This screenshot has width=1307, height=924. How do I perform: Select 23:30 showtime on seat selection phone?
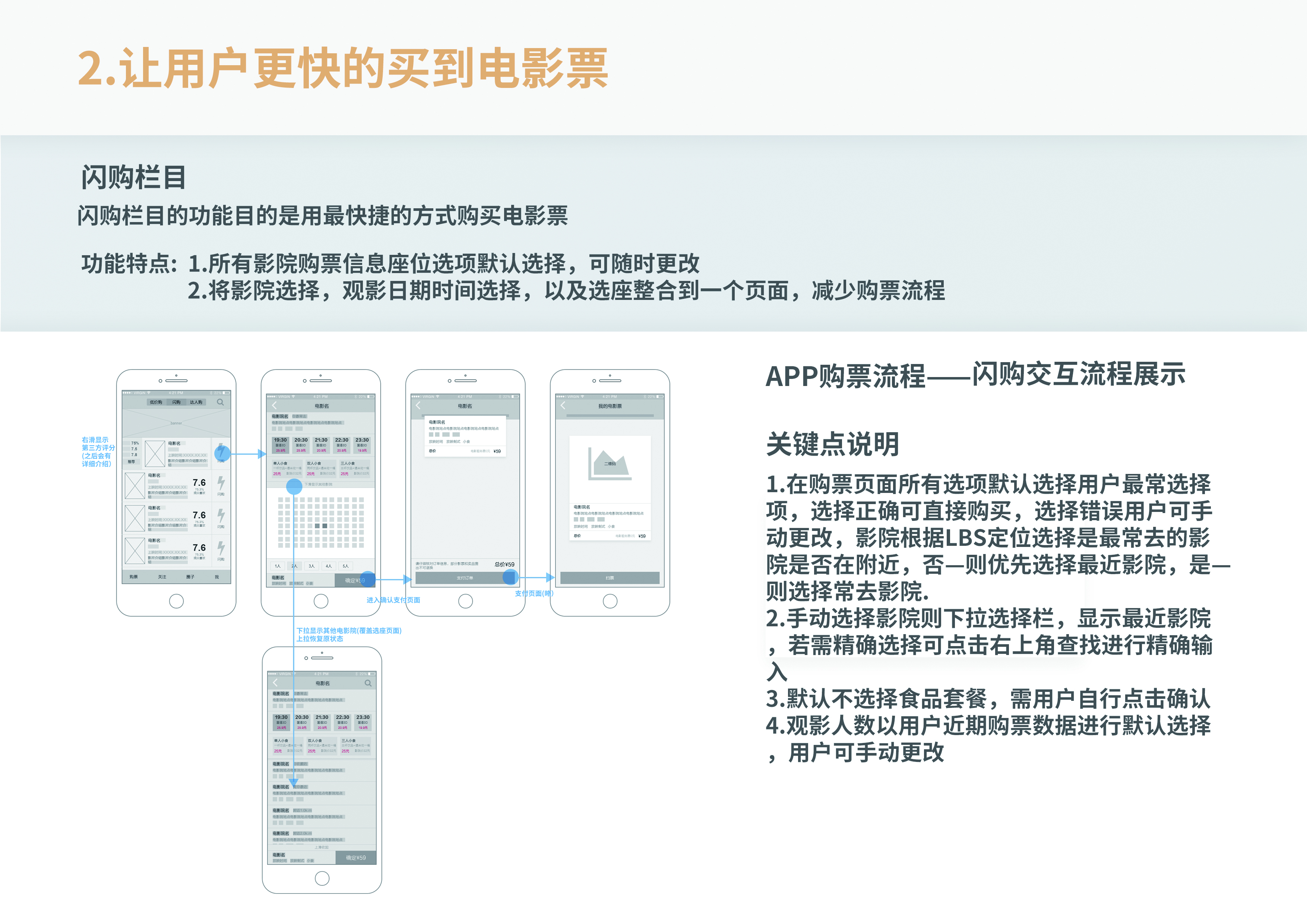pyautogui.click(x=362, y=445)
